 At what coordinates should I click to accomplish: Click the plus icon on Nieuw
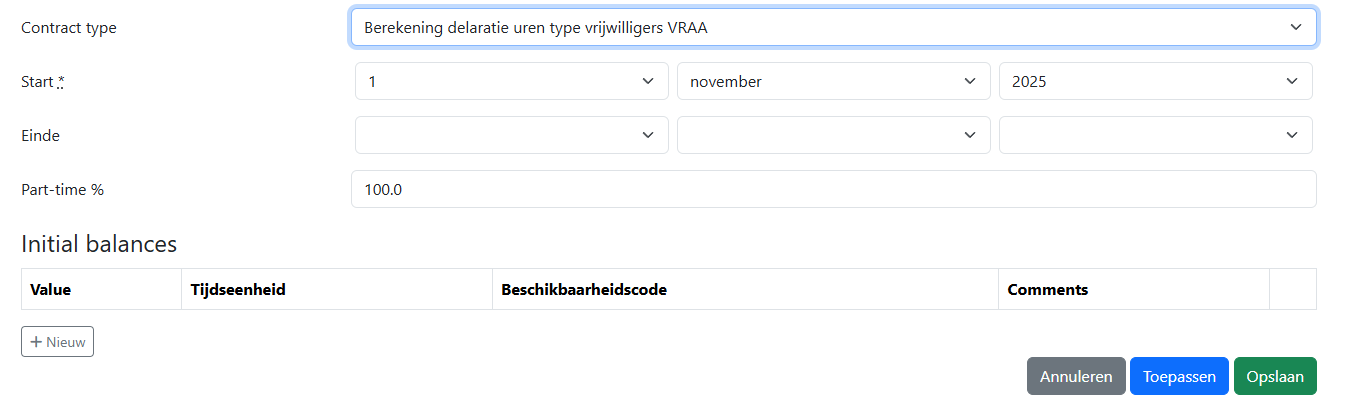pyautogui.click(x=36, y=342)
